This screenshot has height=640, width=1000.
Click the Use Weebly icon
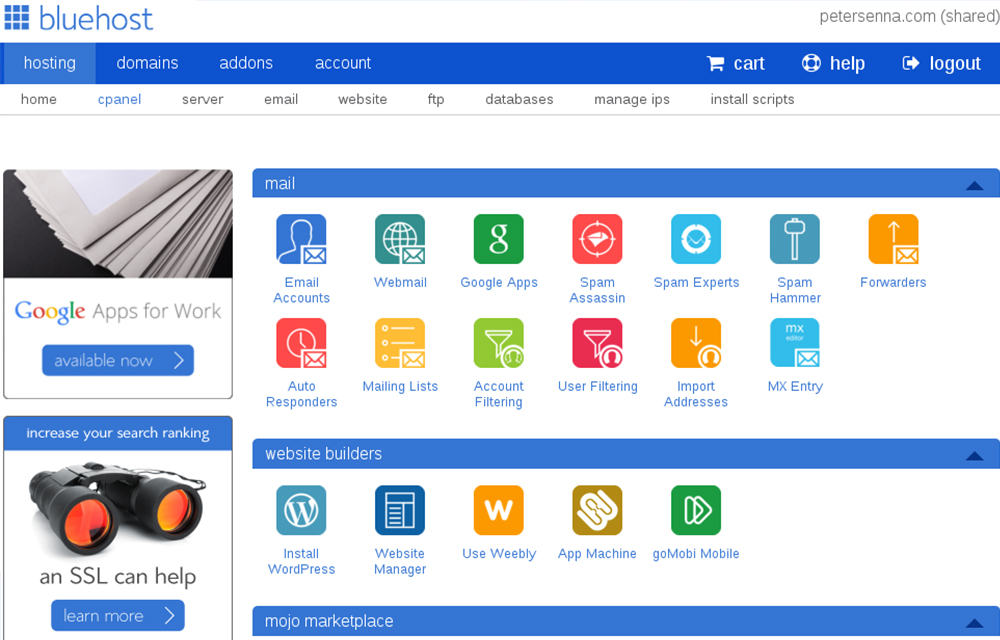(x=499, y=511)
